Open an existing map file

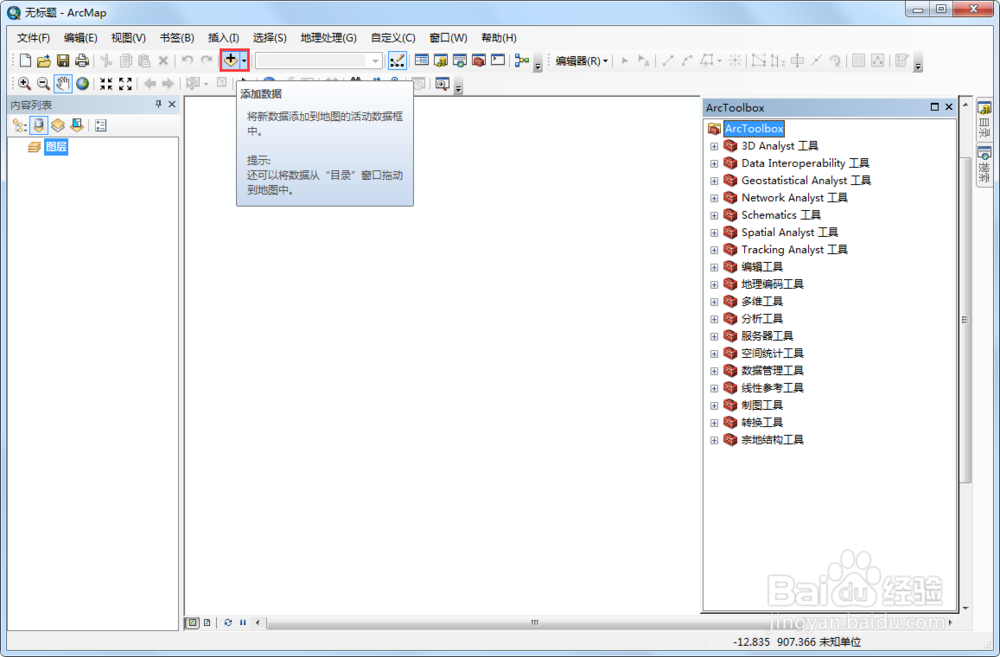43,61
